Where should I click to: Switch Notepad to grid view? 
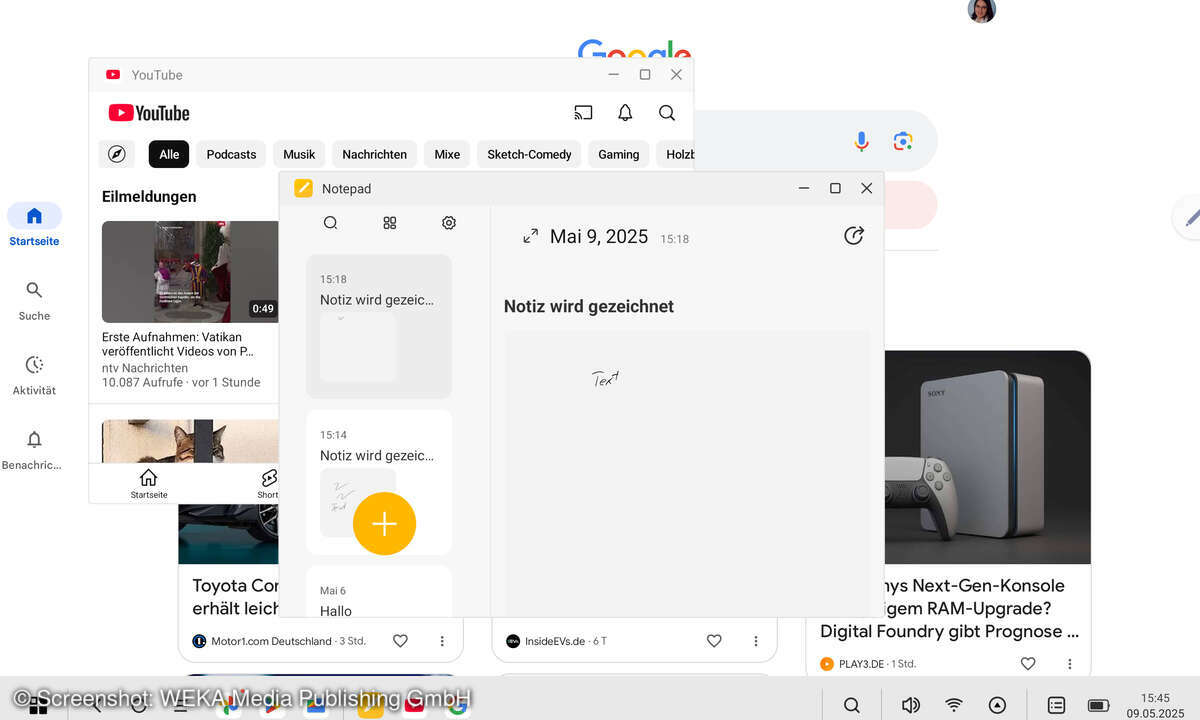tap(390, 223)
